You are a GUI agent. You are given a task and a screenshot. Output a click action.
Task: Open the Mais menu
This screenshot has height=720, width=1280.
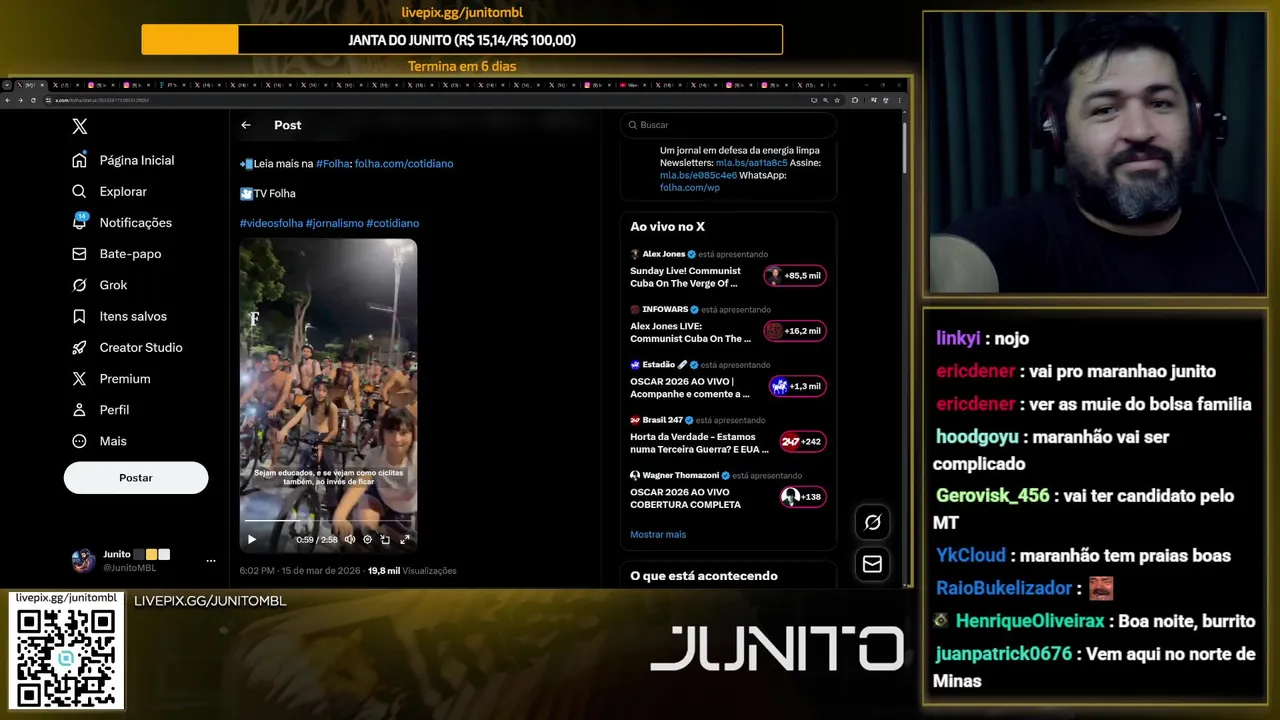tap(99, 441)
